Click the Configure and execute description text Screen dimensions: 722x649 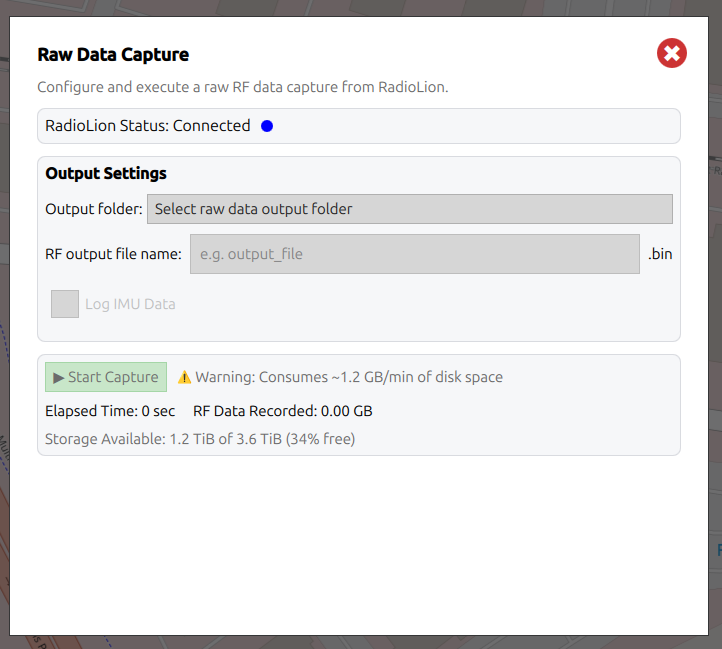point(243,87)
